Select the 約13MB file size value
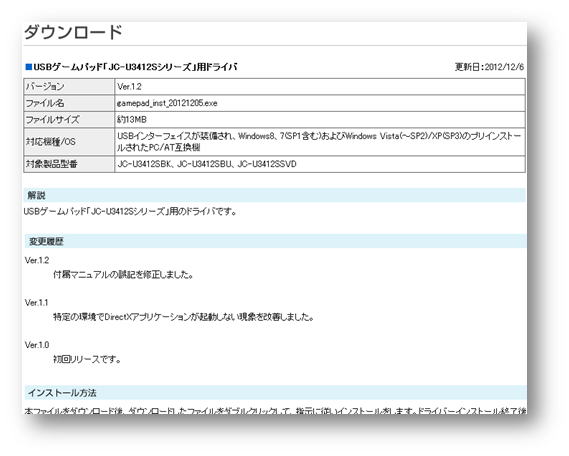569x456 pixels. (132, 120)
